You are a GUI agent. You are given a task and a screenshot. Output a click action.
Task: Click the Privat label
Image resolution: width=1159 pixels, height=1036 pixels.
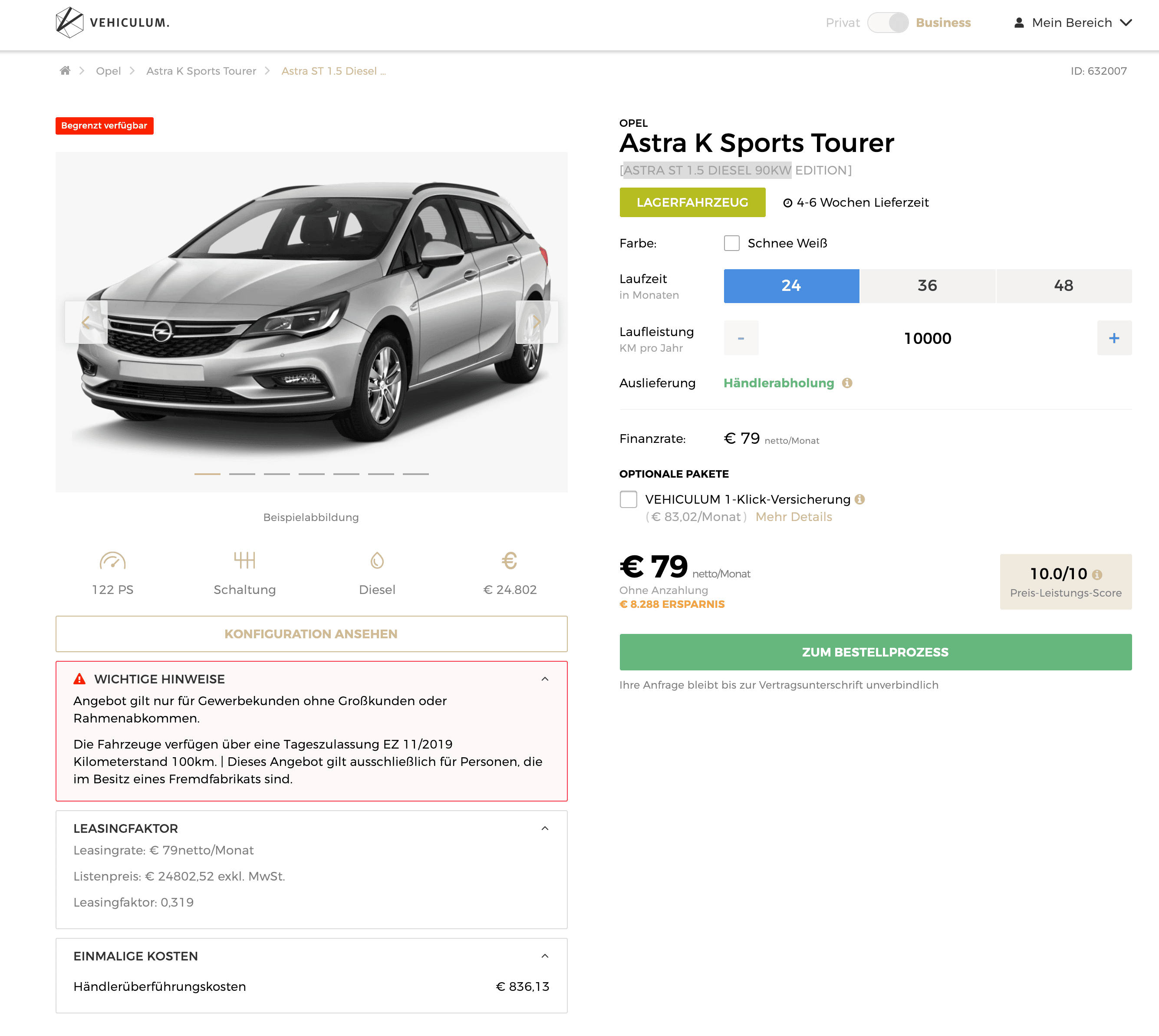tap(843, 23)
